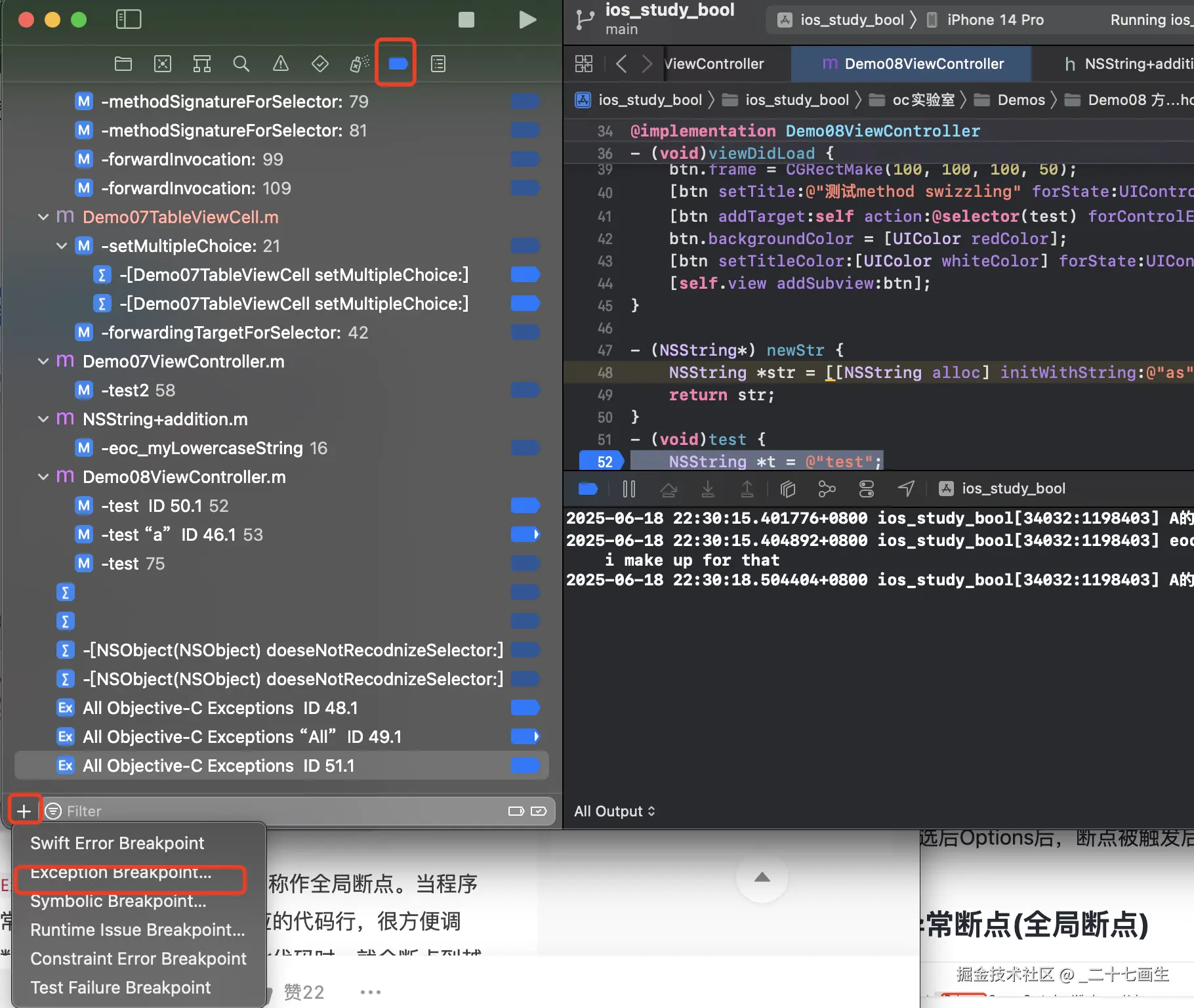Collapse the -setMultipleChoice: 21 row

(x=62, y=246)
